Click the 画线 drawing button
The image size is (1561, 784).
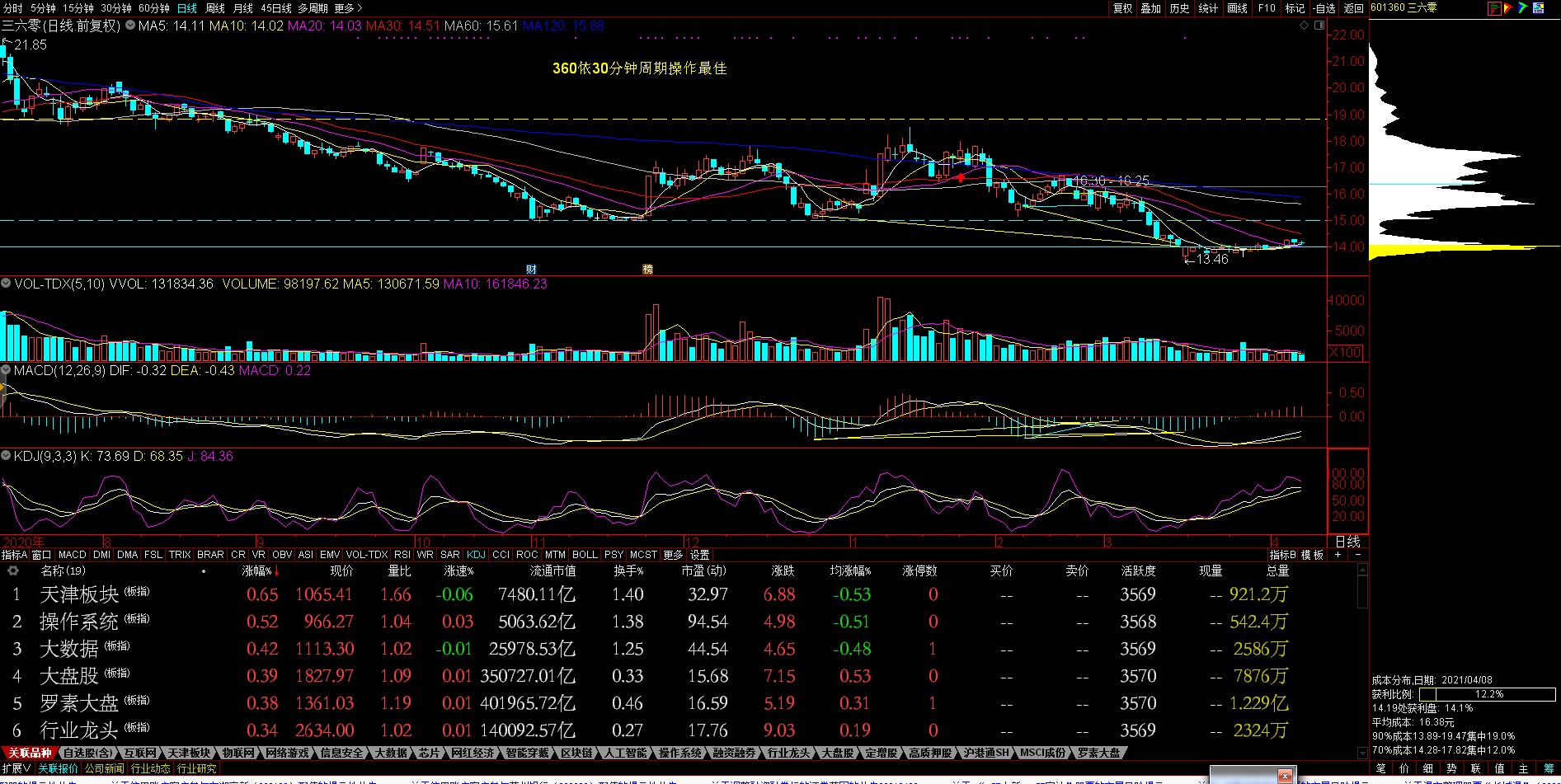click(1238, 8)
